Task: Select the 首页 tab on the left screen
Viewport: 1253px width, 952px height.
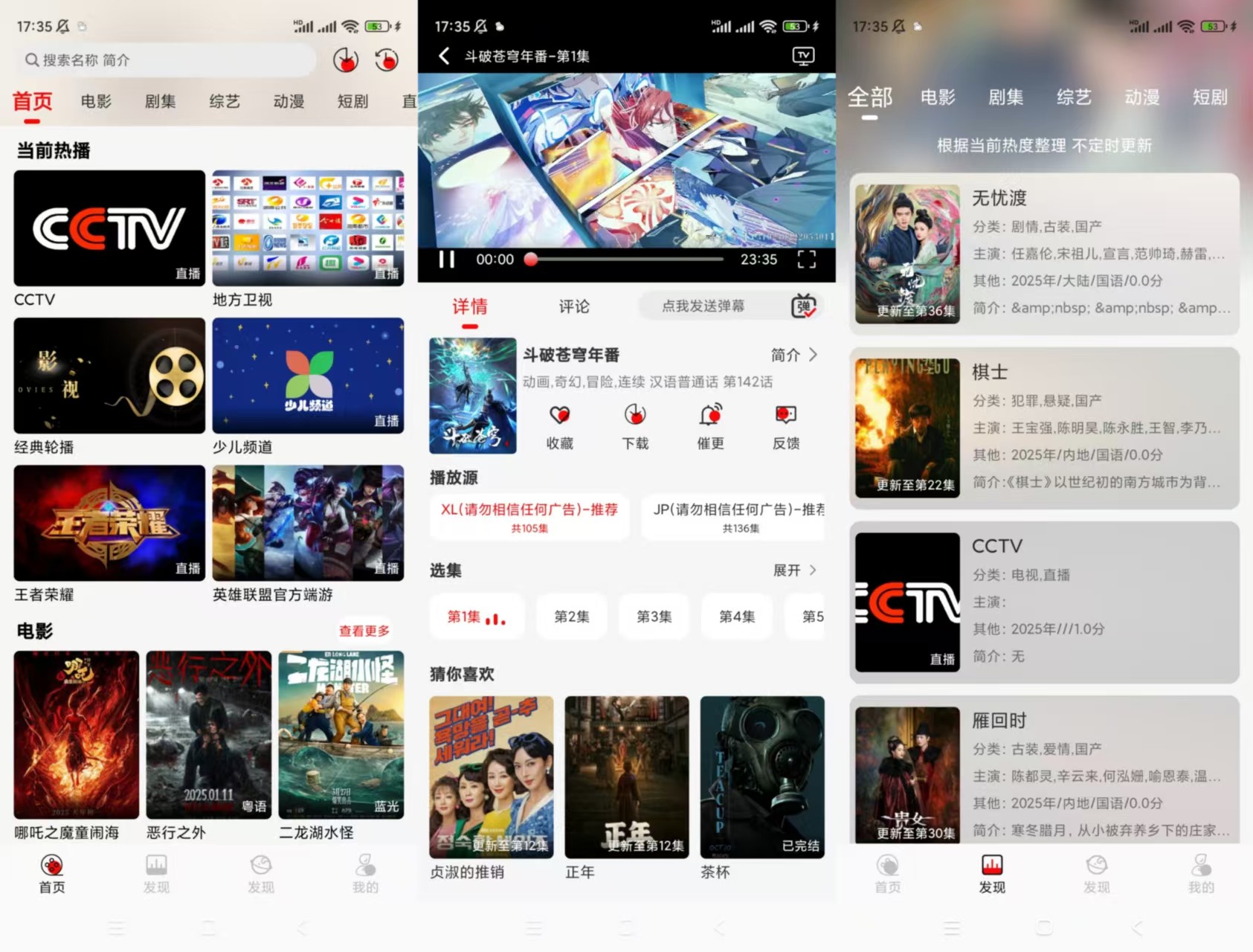Action: 32,101
